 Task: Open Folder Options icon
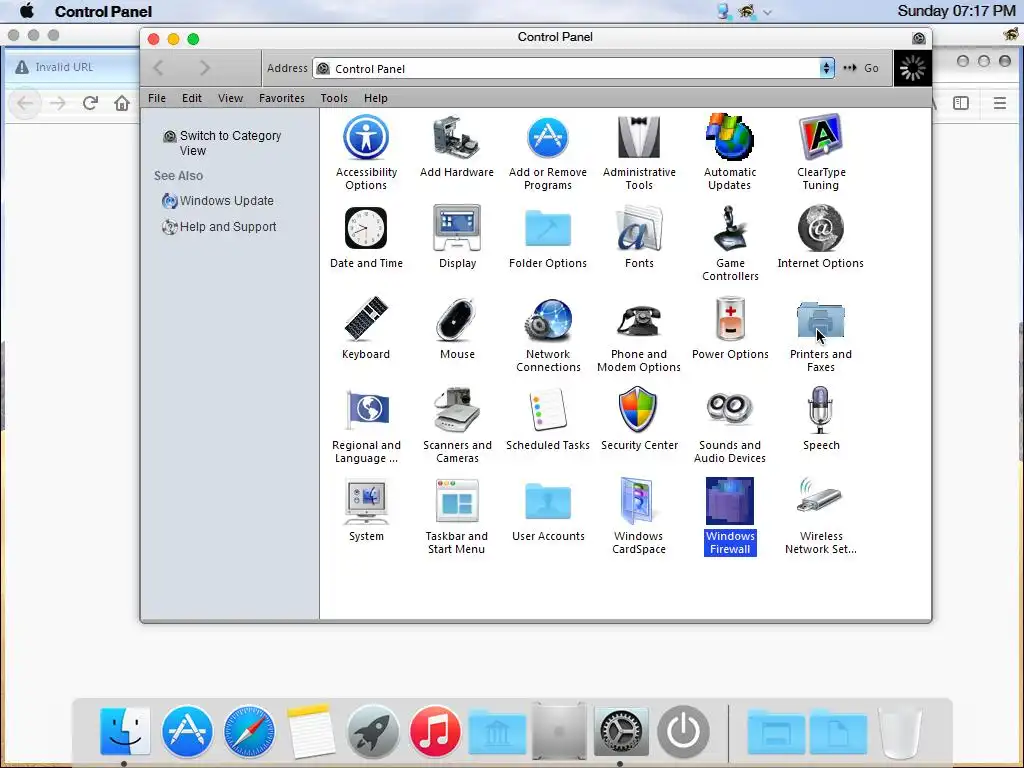(x=547, y=228)
